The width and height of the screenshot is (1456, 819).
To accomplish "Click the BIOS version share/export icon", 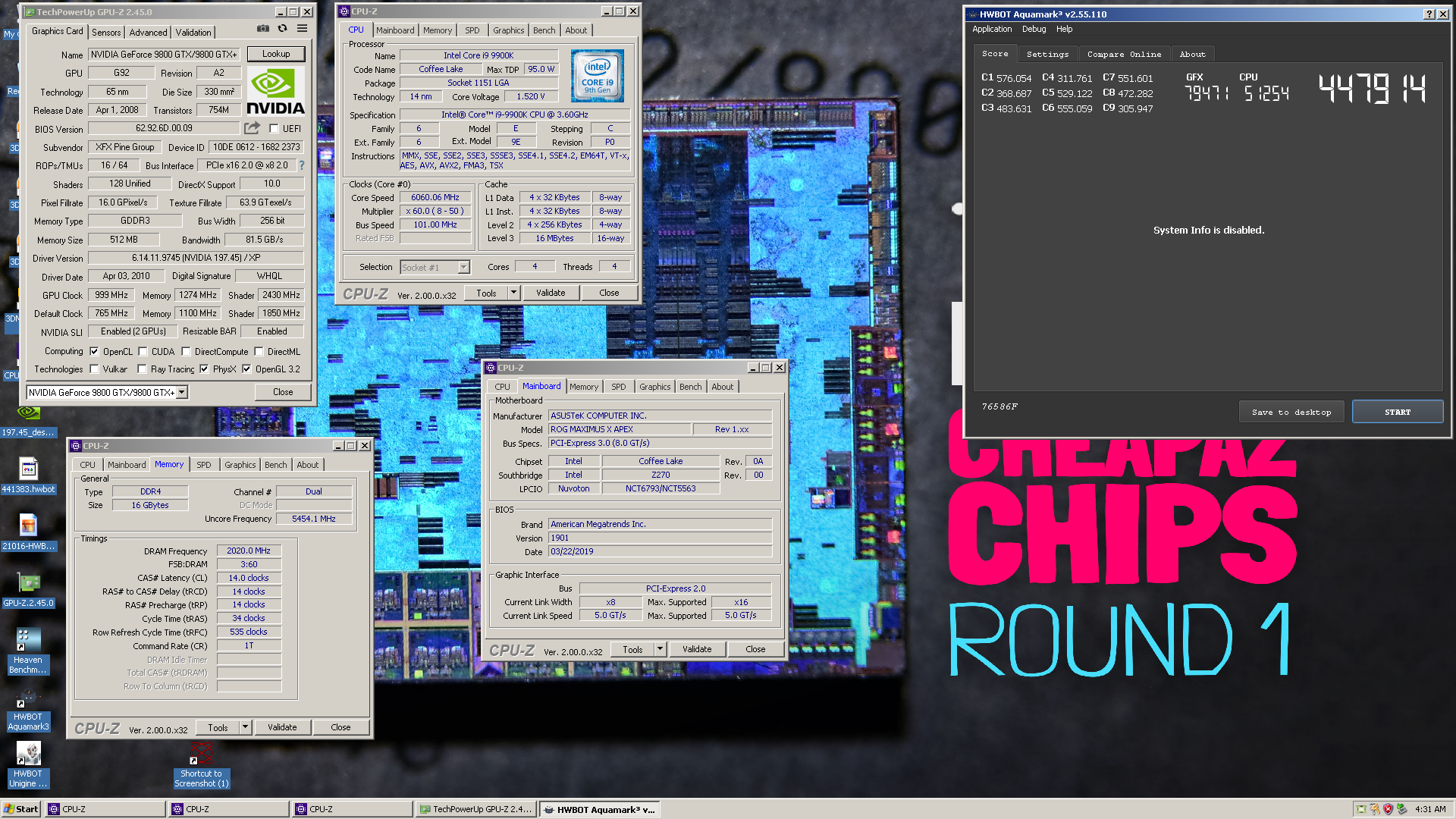I will [252, 128].
